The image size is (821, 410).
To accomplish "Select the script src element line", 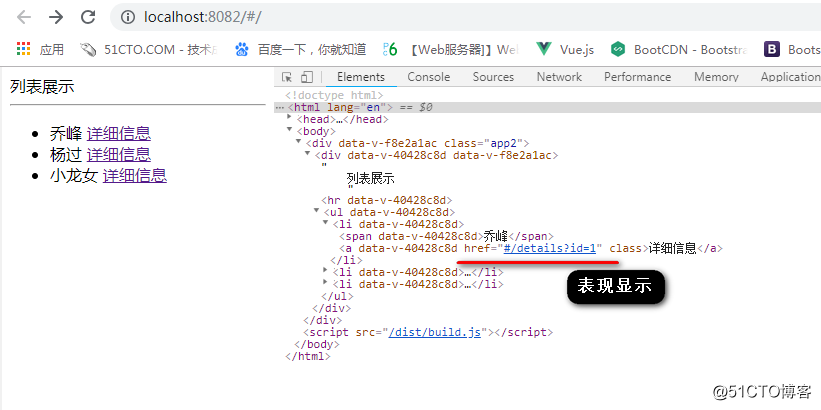I will [x=428, y=332].
